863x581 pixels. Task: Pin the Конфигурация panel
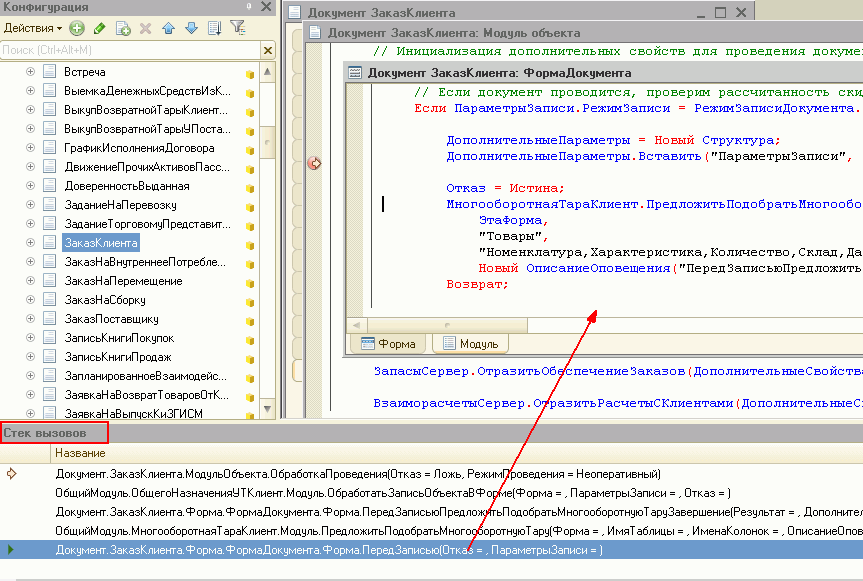pyautogui.click(x=249, y=7)
